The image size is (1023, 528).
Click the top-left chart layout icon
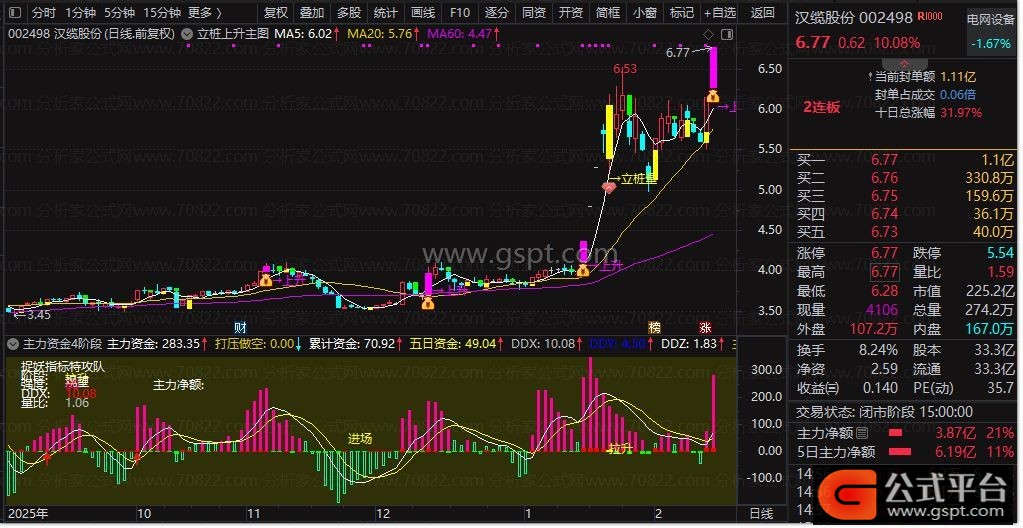click(13, 13)
